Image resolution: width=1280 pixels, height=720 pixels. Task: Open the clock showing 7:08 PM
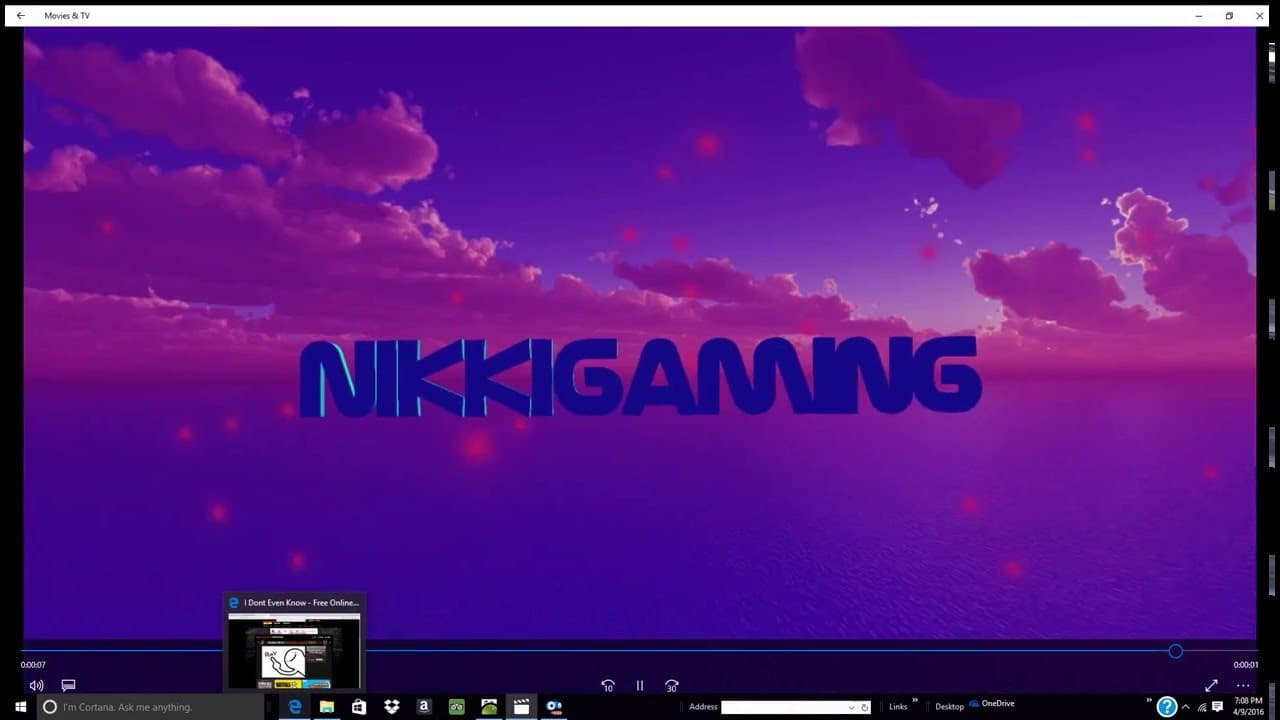click(x=1248, y=707)
